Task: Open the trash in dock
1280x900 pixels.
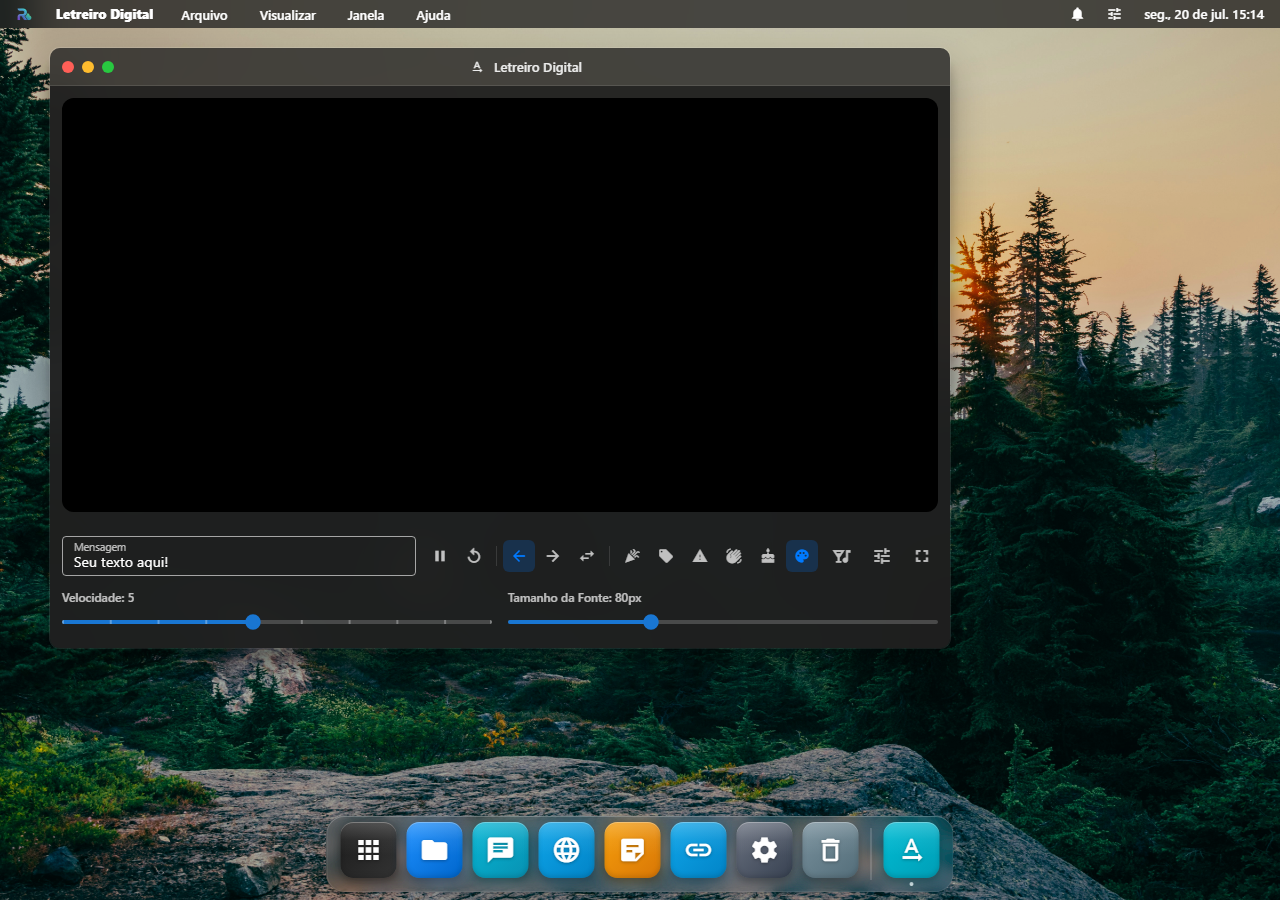Action: coord(830,850)
